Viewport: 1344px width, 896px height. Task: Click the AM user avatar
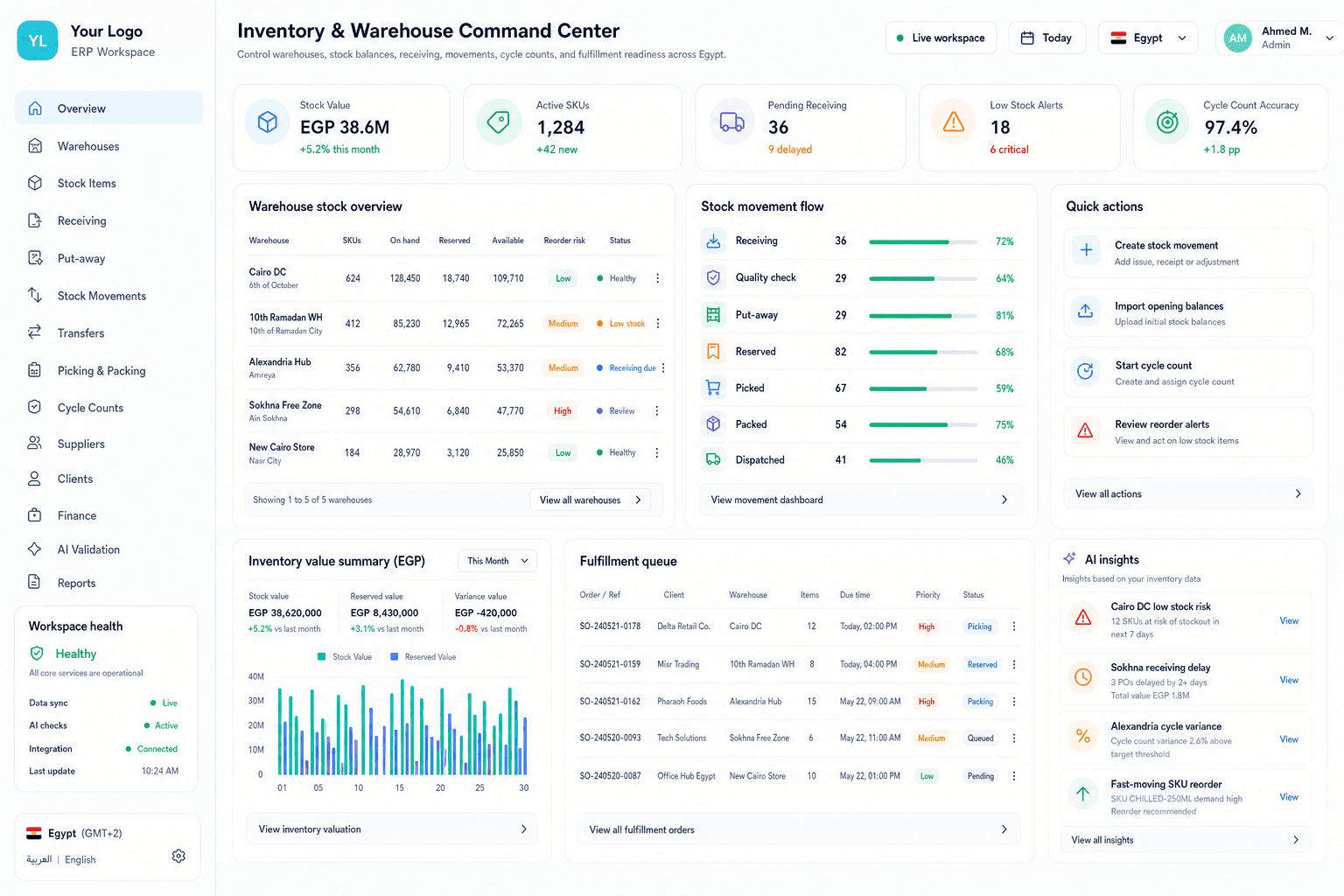[1237, 38]
